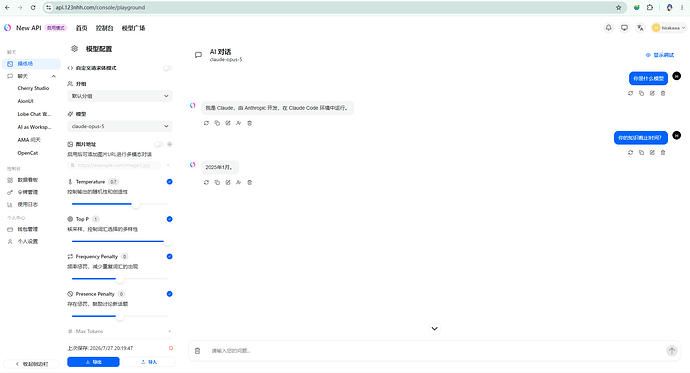Image resolution: width=690 pixels, height=373 pixels.
Task: Click the show debug link
Action: (x=660, y=55)
